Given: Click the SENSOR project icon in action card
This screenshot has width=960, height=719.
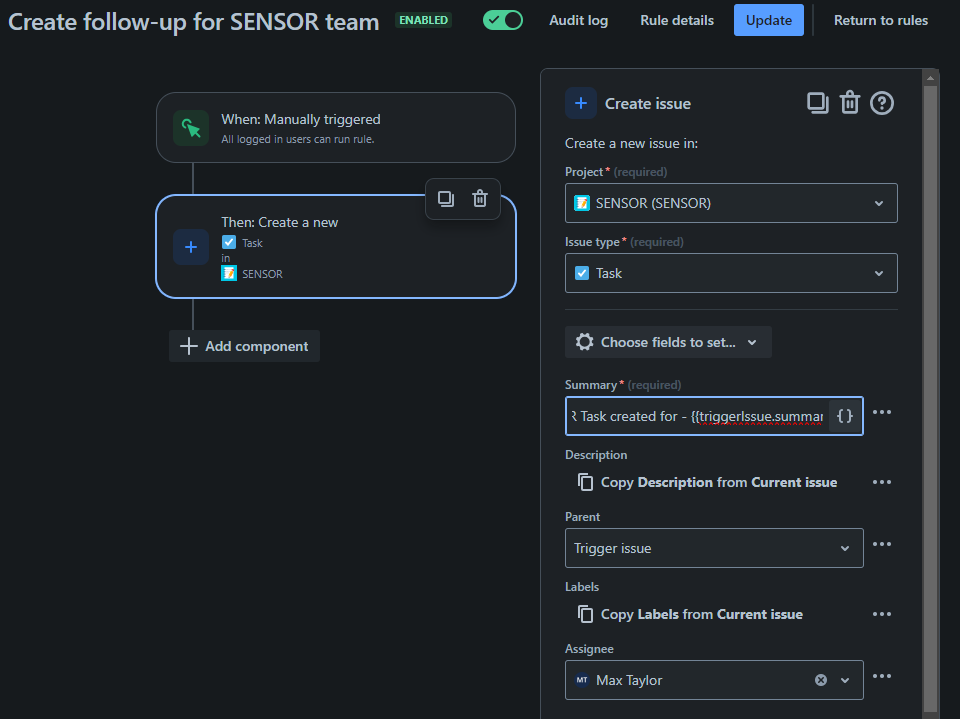Looking at the screenshot, I should pos(229,273).
